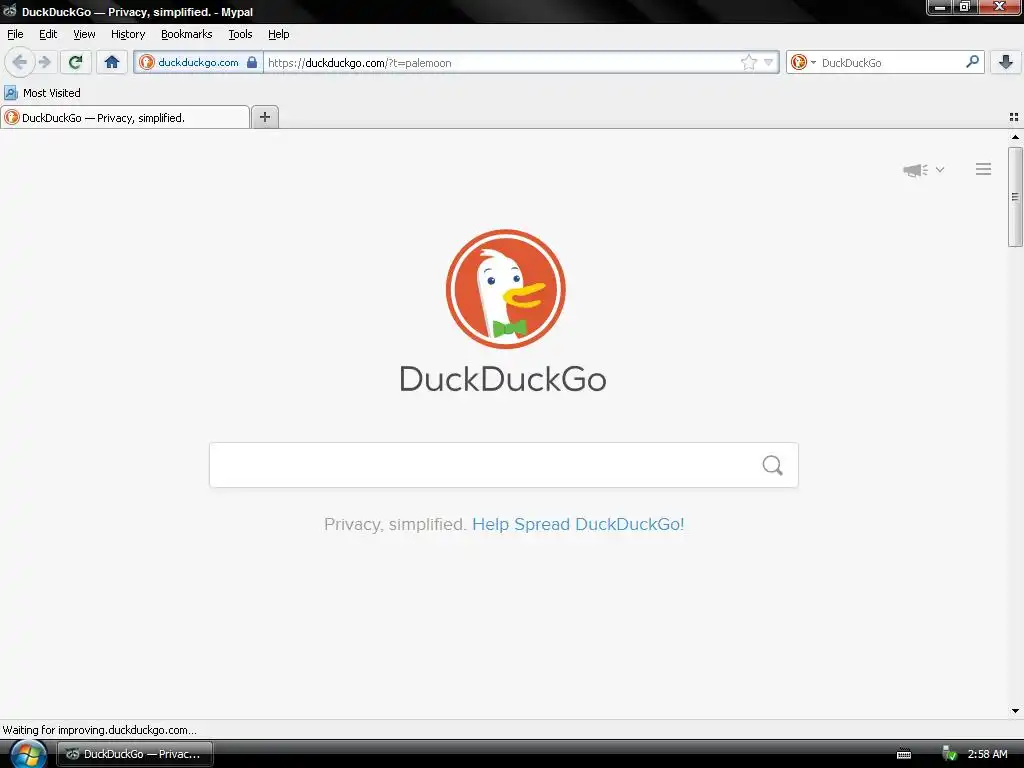Open the Edit menu
1024x768 pixels.
(48, 34)
